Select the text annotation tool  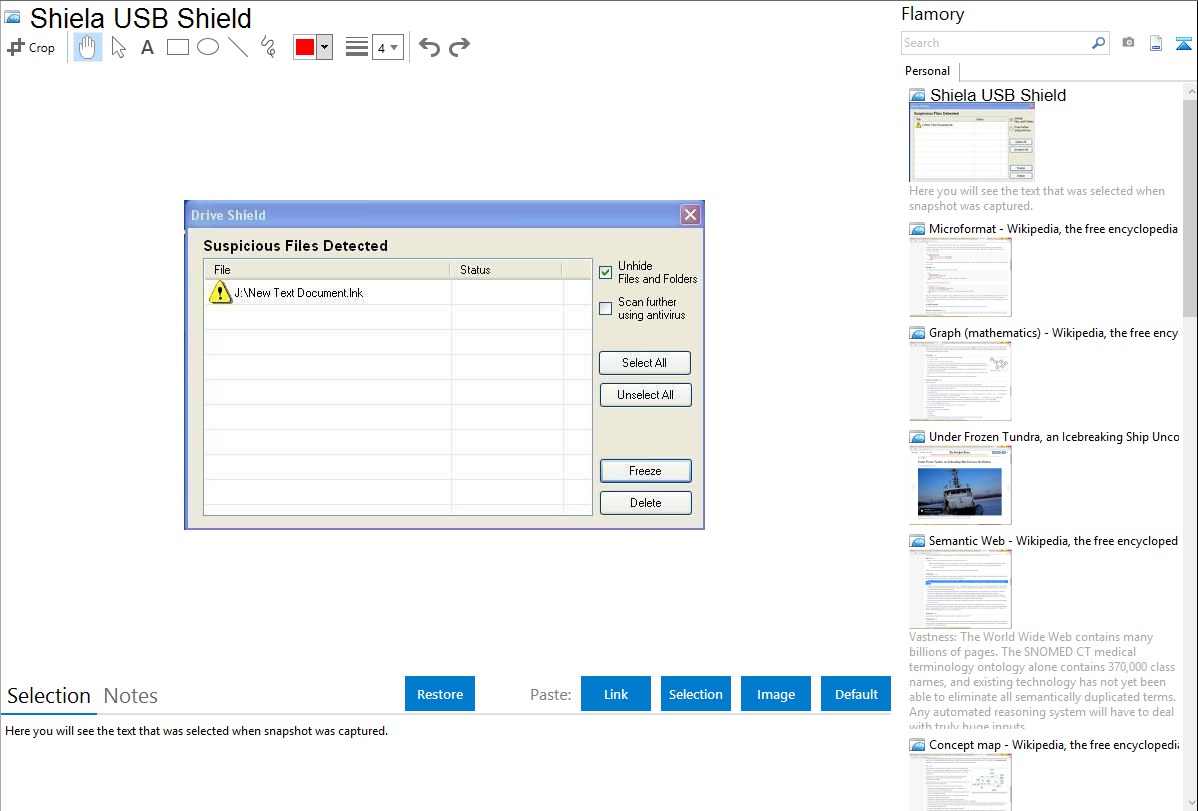point(147,47)
